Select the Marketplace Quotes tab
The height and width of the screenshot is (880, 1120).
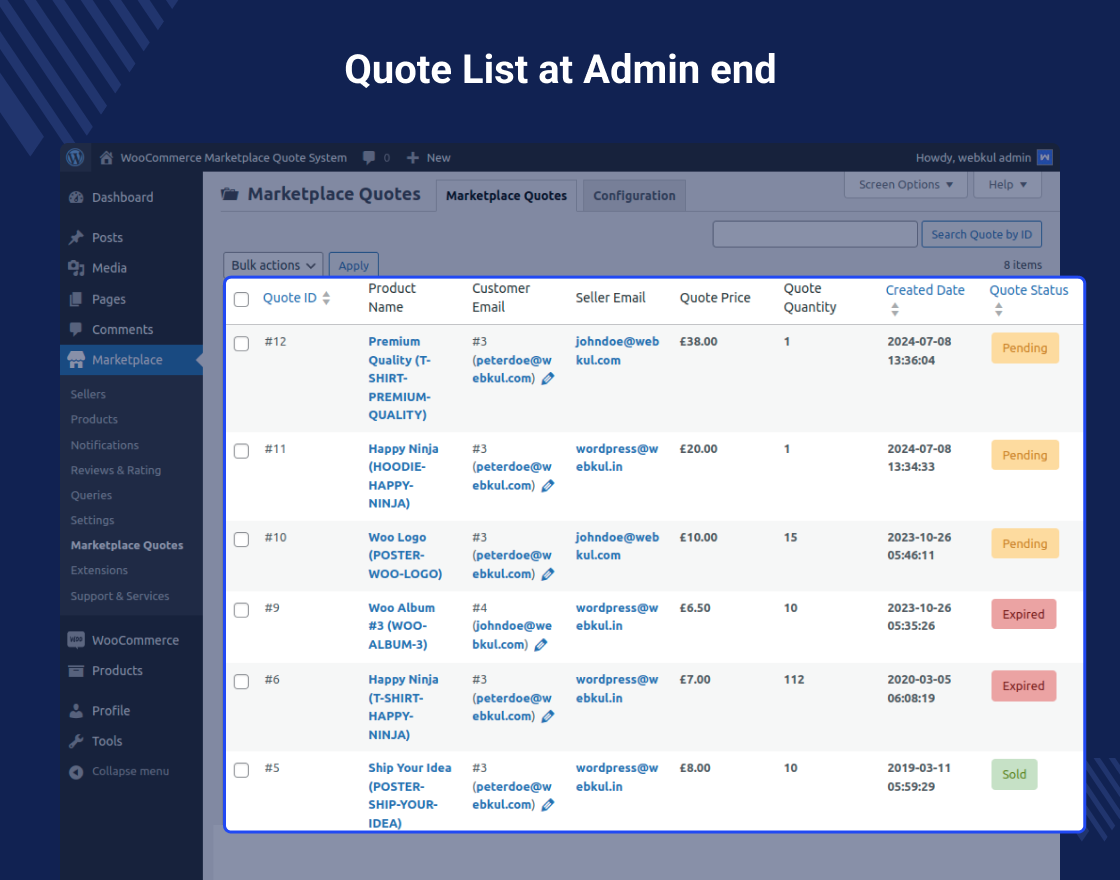click(x=506, y=196)
